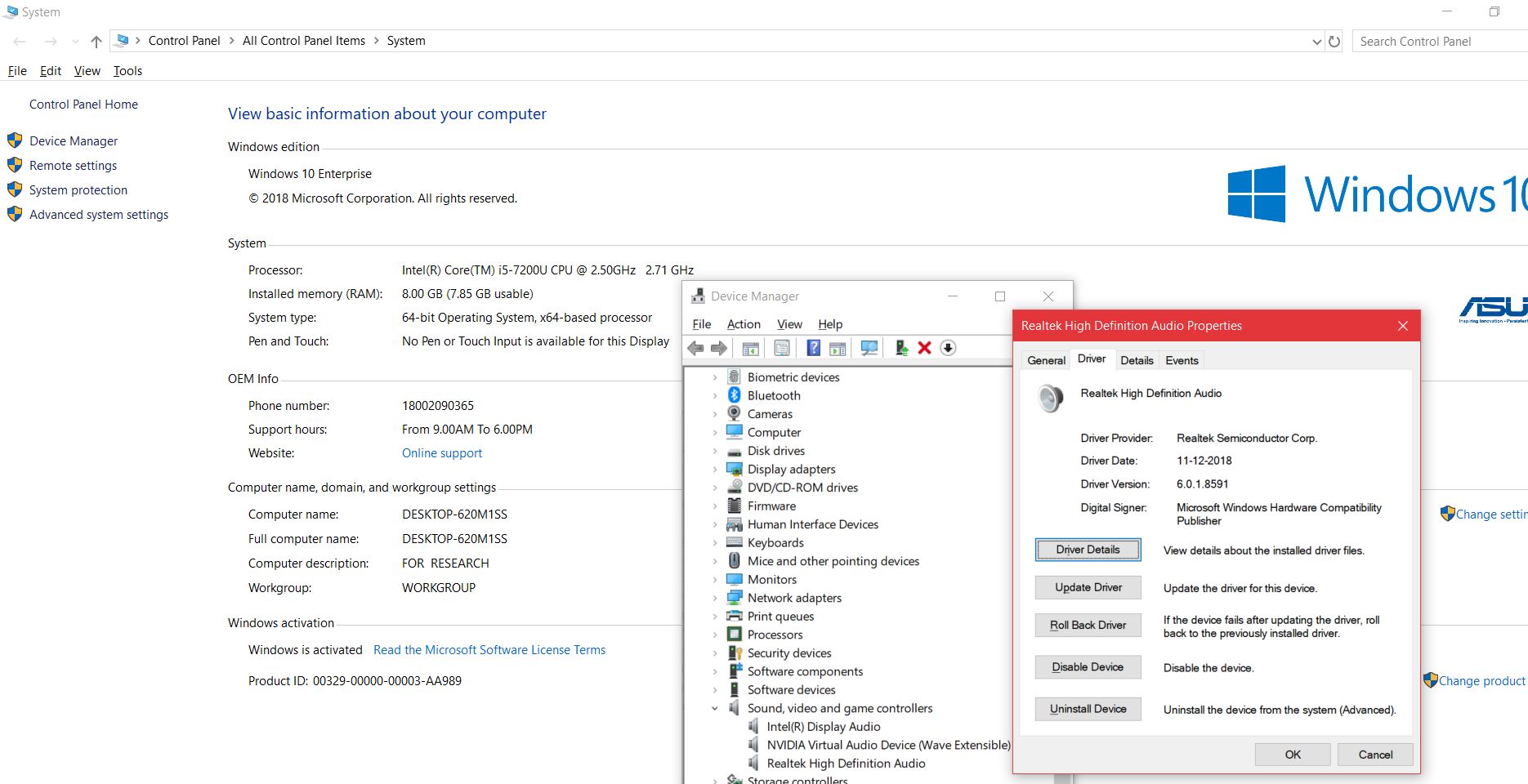The height and width of the screenshot is (784, 1528).
Task: Click the speaker icon in Realtek Properties
Action: (x=1050, y=398)
